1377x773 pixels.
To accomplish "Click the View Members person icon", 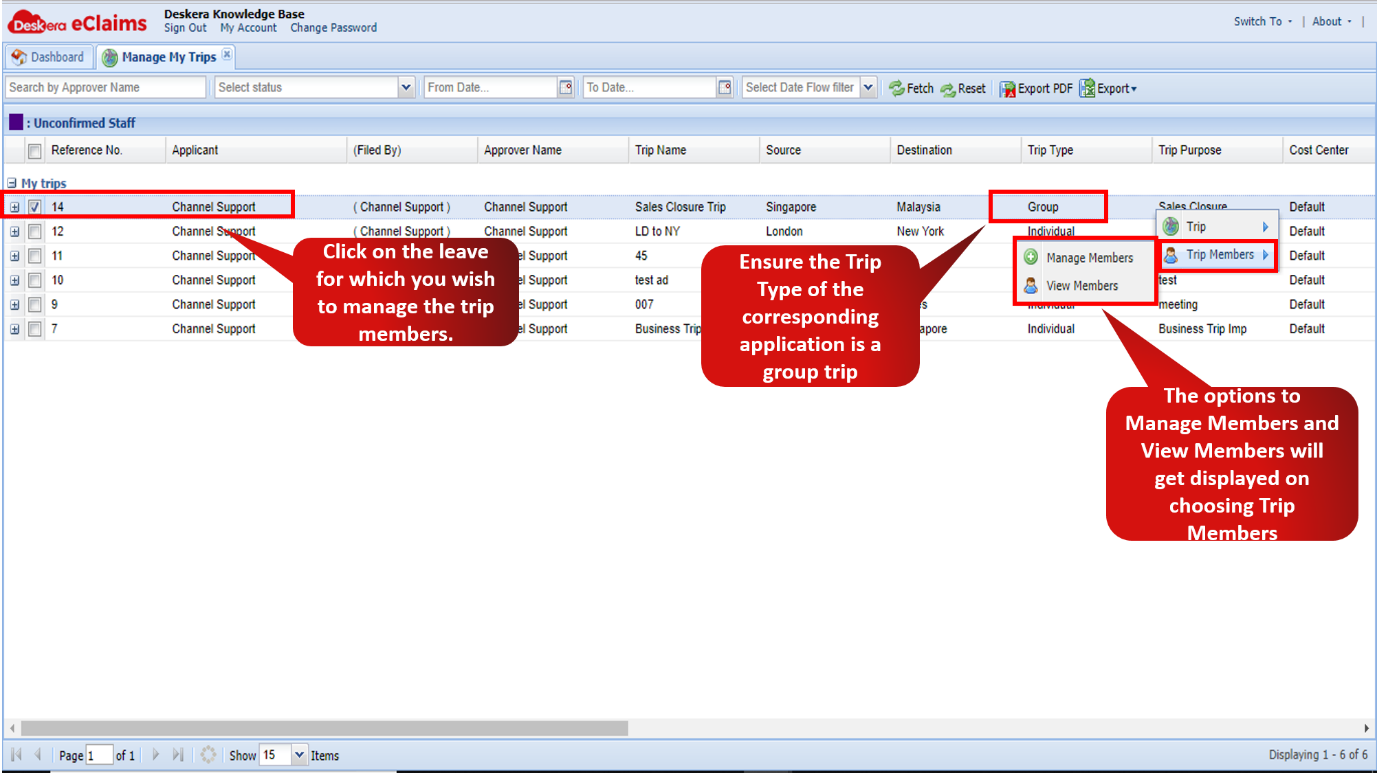I will [x=1031, y=285].
